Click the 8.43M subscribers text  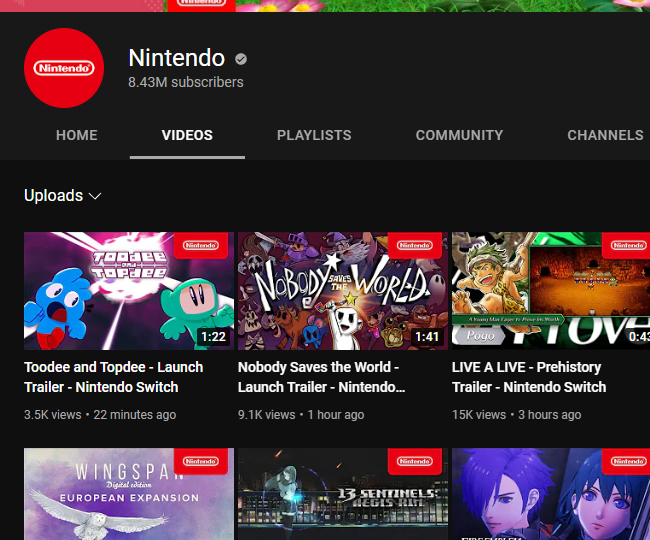point(186,82)
